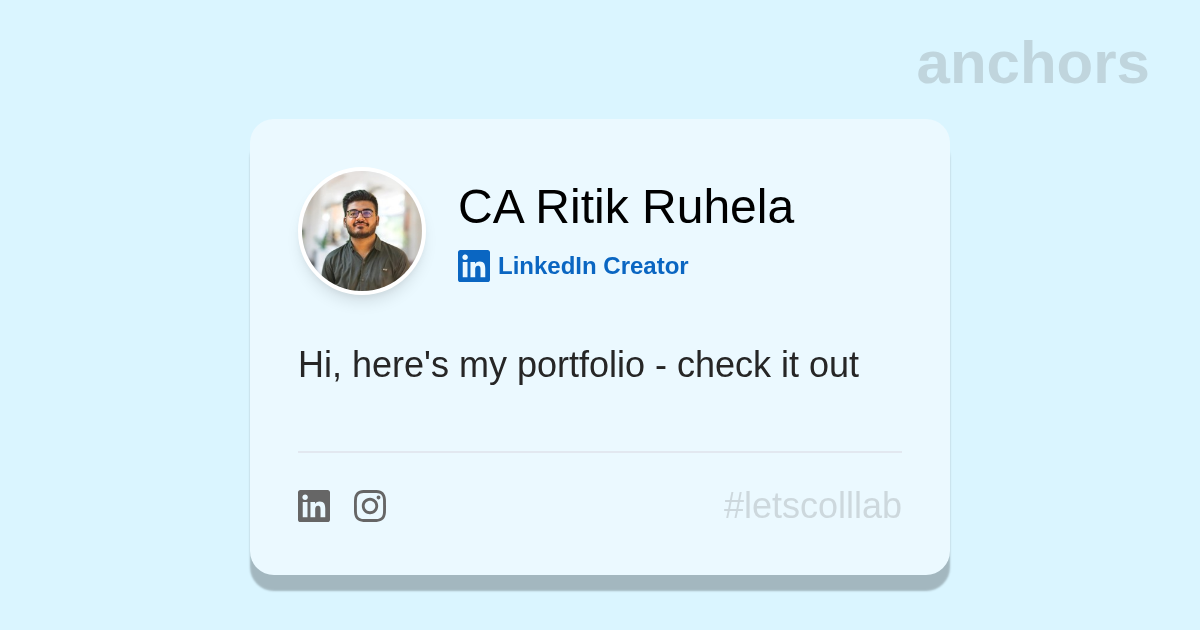
Task: Open the gray LinkedIn icon in card footer
Action: 314,506
